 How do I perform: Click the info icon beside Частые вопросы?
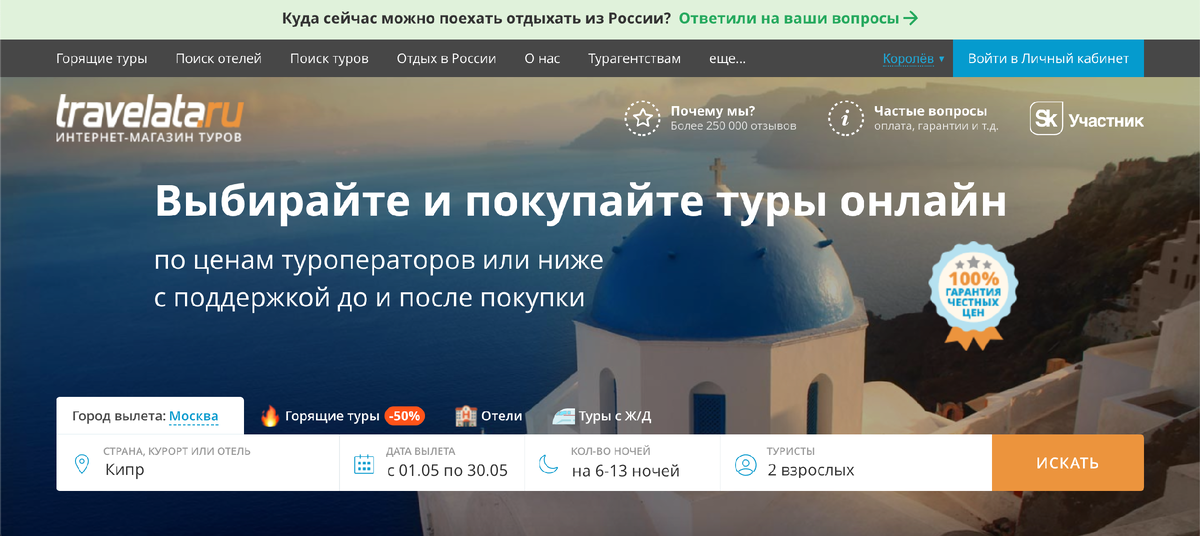tap(846, 118)
